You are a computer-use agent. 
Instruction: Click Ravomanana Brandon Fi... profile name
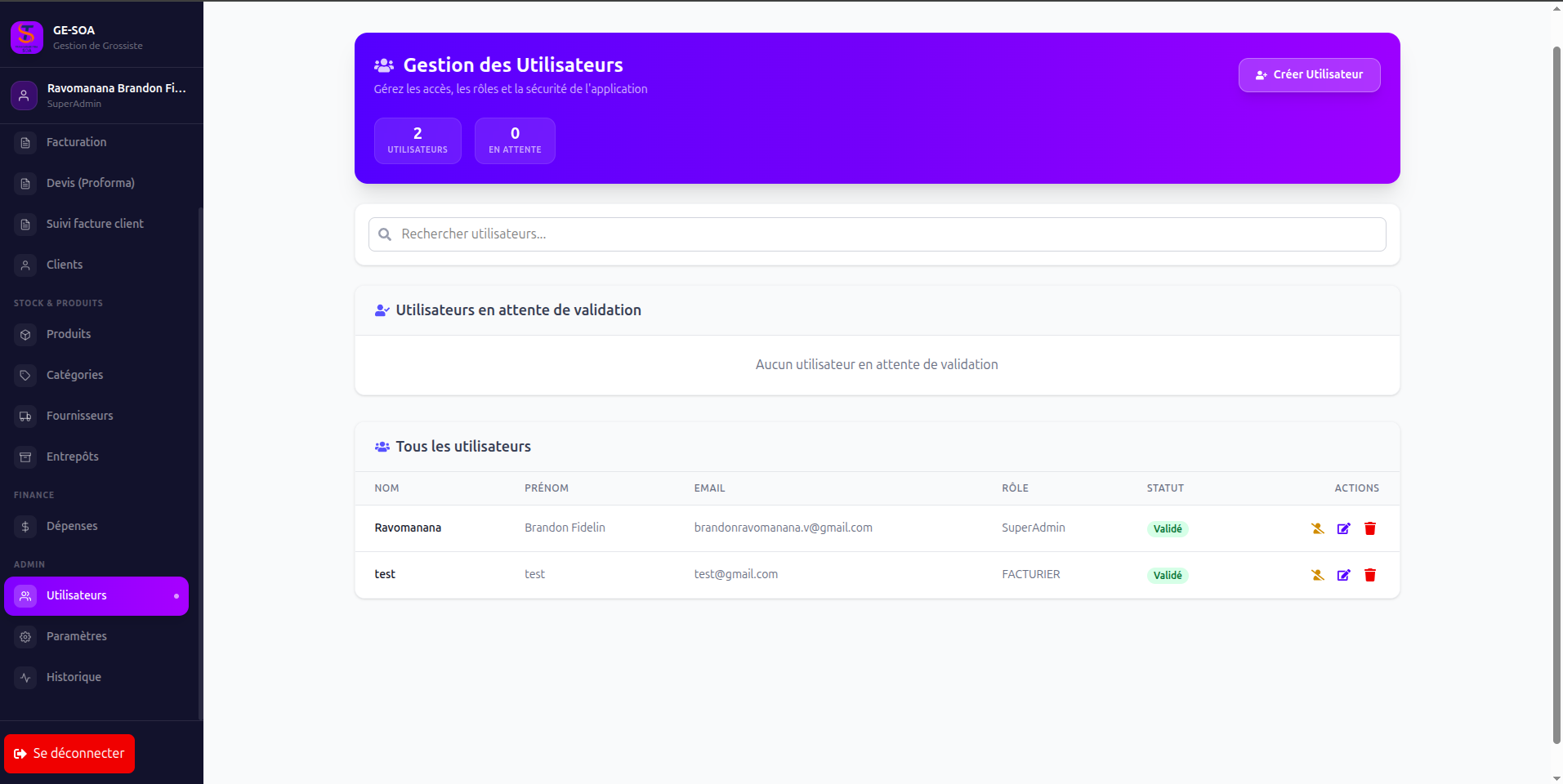117,88
